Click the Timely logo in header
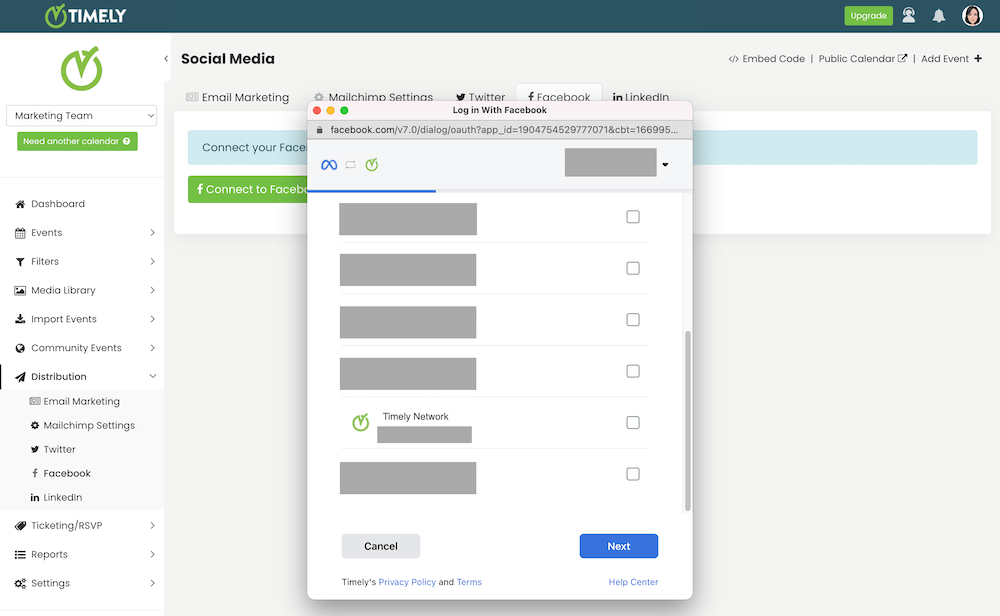 click(85, 16)
